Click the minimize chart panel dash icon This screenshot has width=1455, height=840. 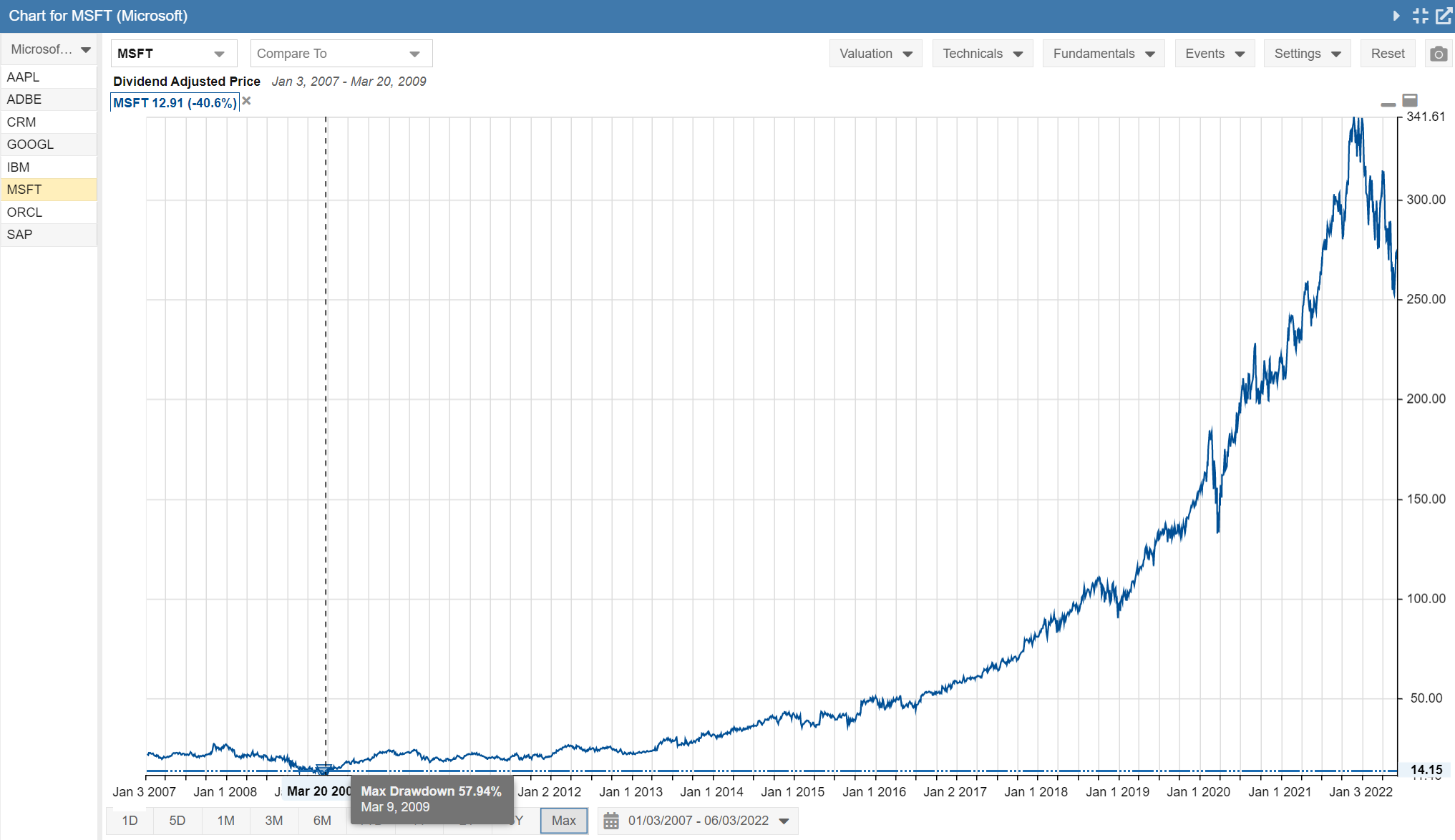pyautogui.click(x=1388, y=104)
